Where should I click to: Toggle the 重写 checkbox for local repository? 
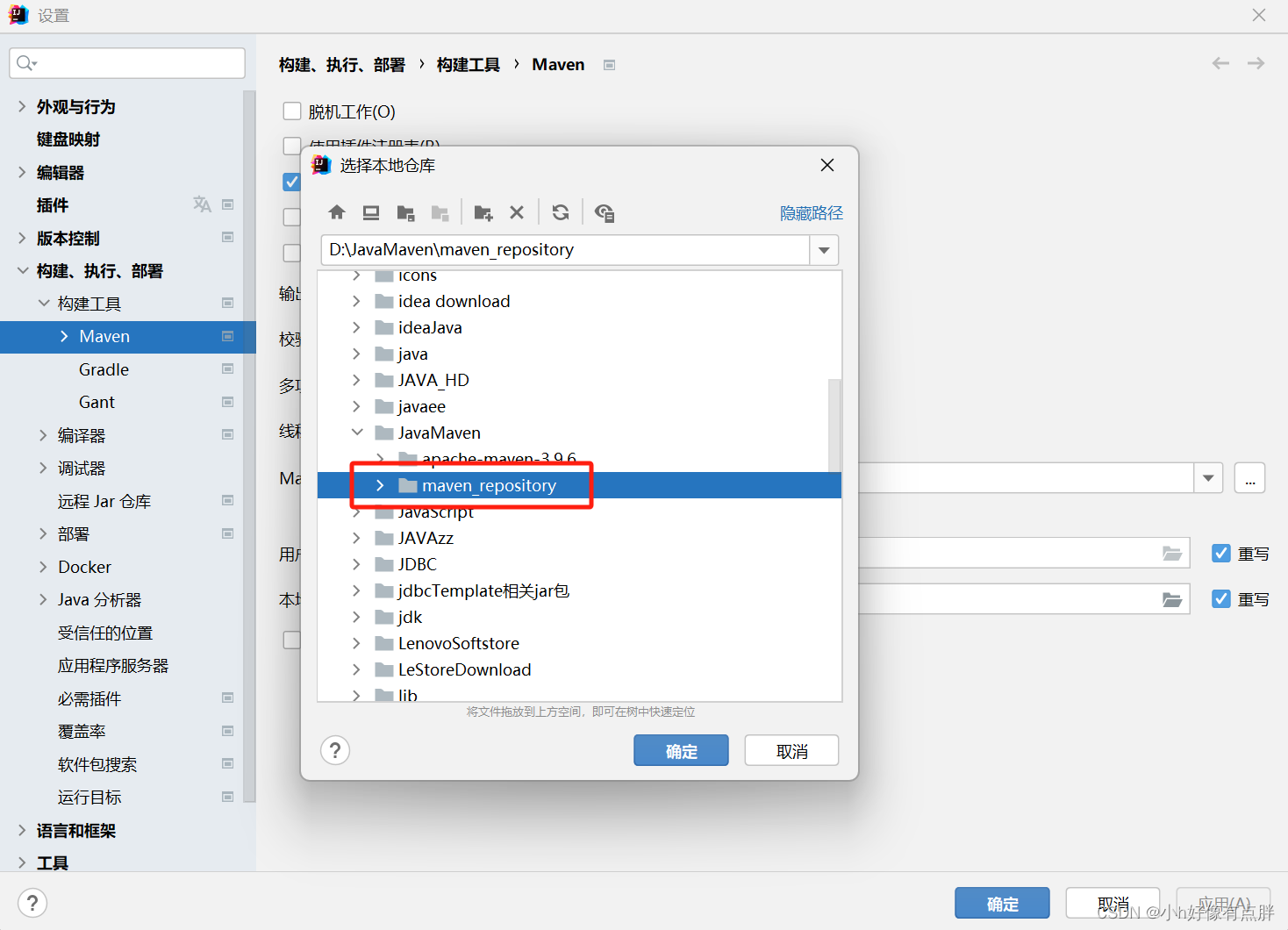point(1220,598)
